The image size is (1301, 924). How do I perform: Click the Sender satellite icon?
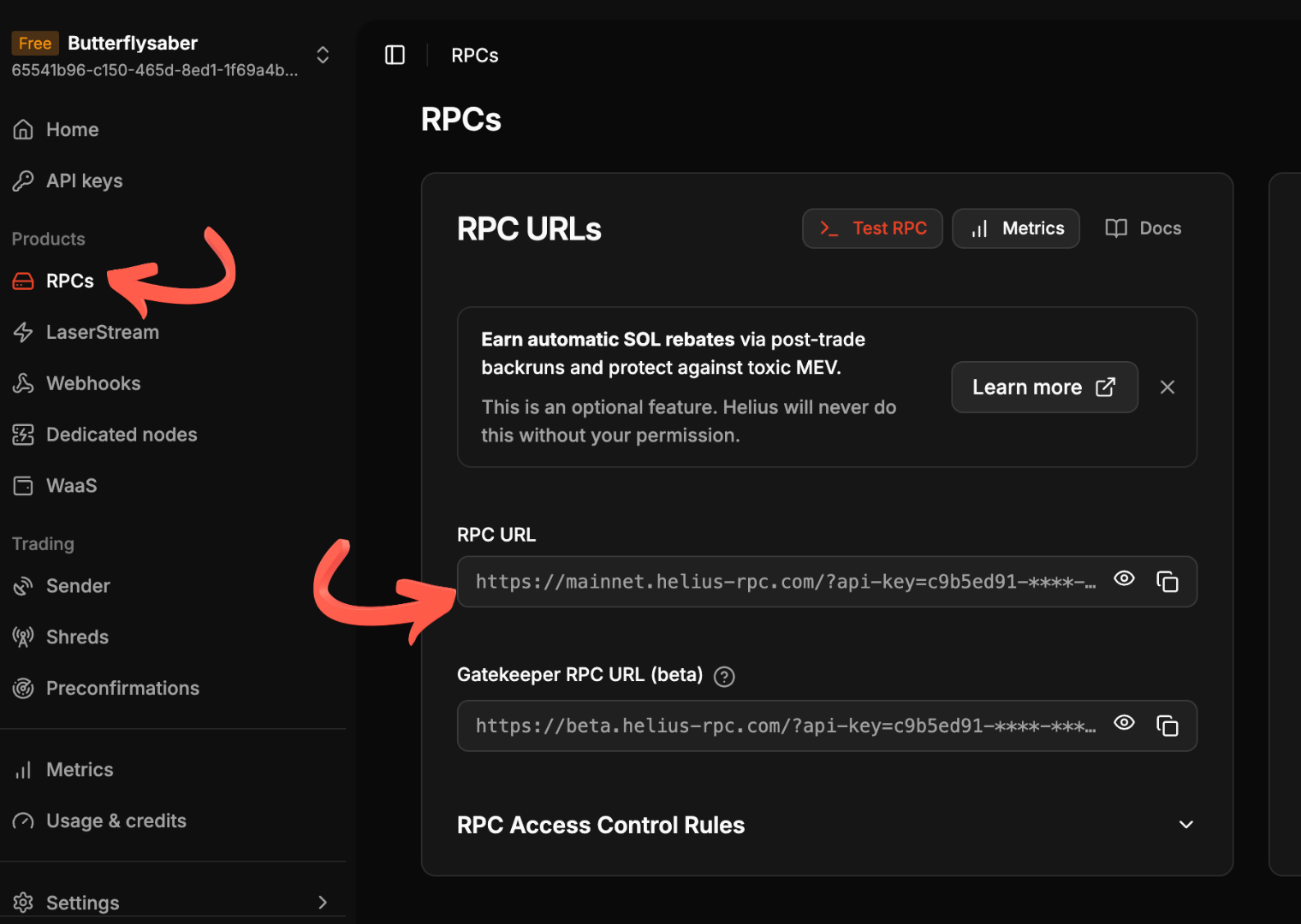23,586
